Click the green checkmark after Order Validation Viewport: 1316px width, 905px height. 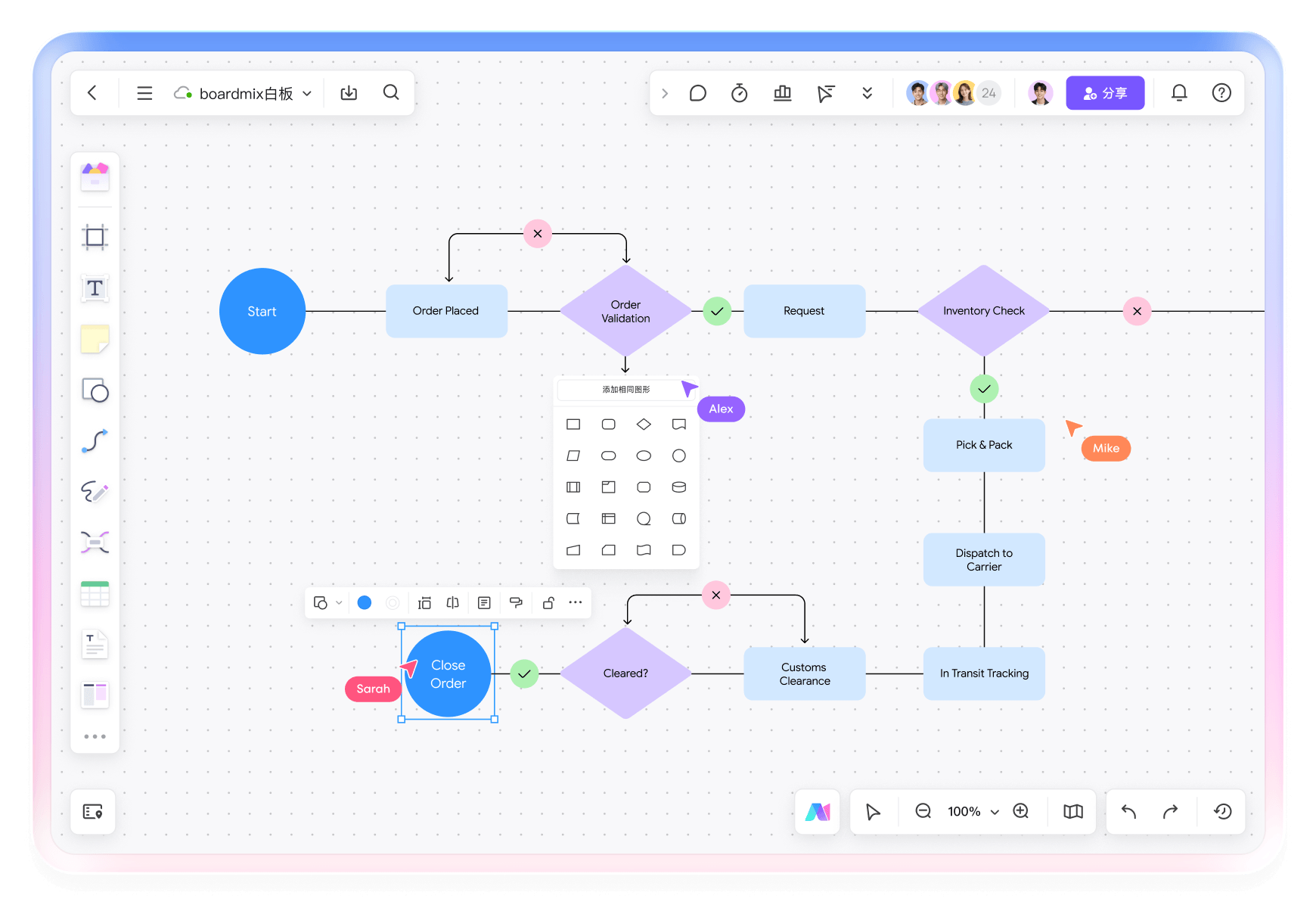(717, 311)
